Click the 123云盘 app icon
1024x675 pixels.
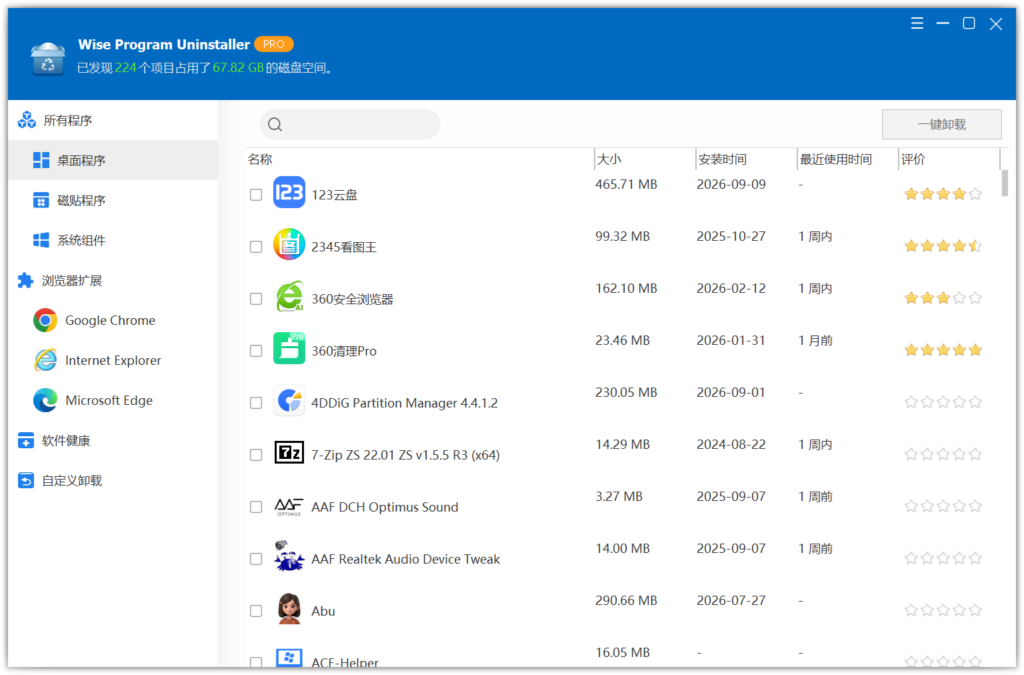tap(289, 192)
